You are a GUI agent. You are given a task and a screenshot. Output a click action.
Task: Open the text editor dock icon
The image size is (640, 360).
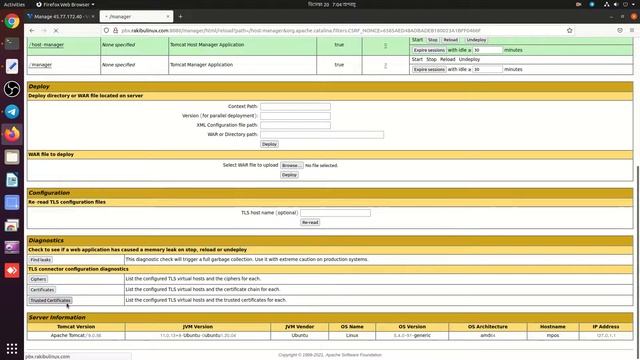12,66
